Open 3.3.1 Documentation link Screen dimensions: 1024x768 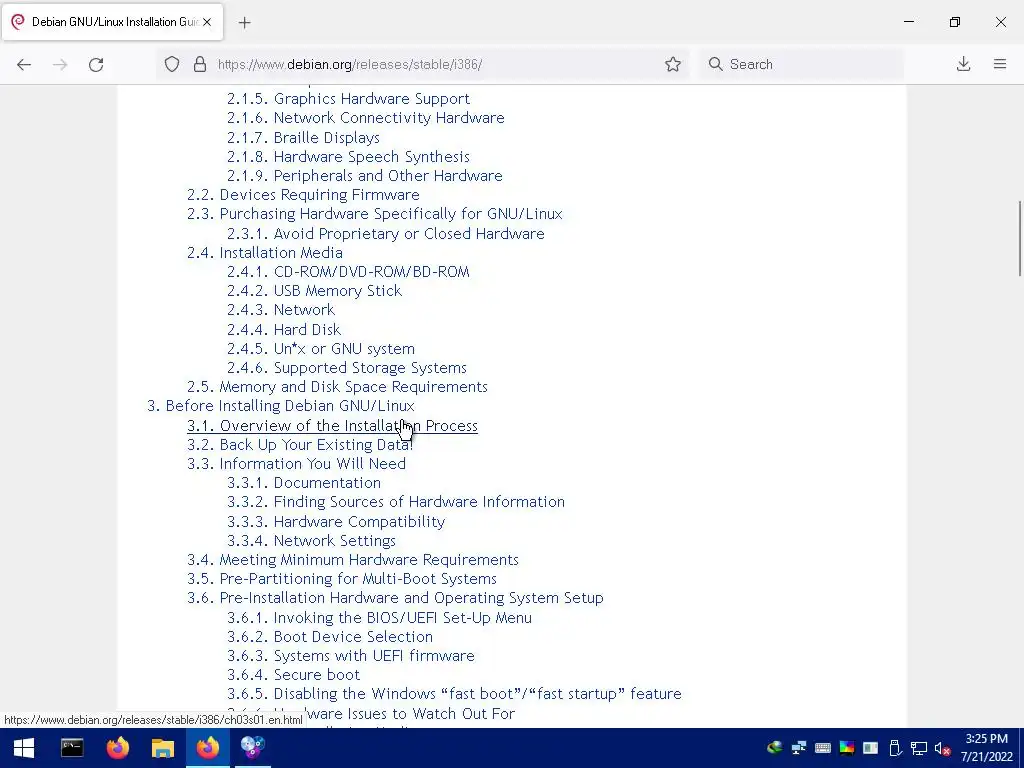tap(304, 483)
